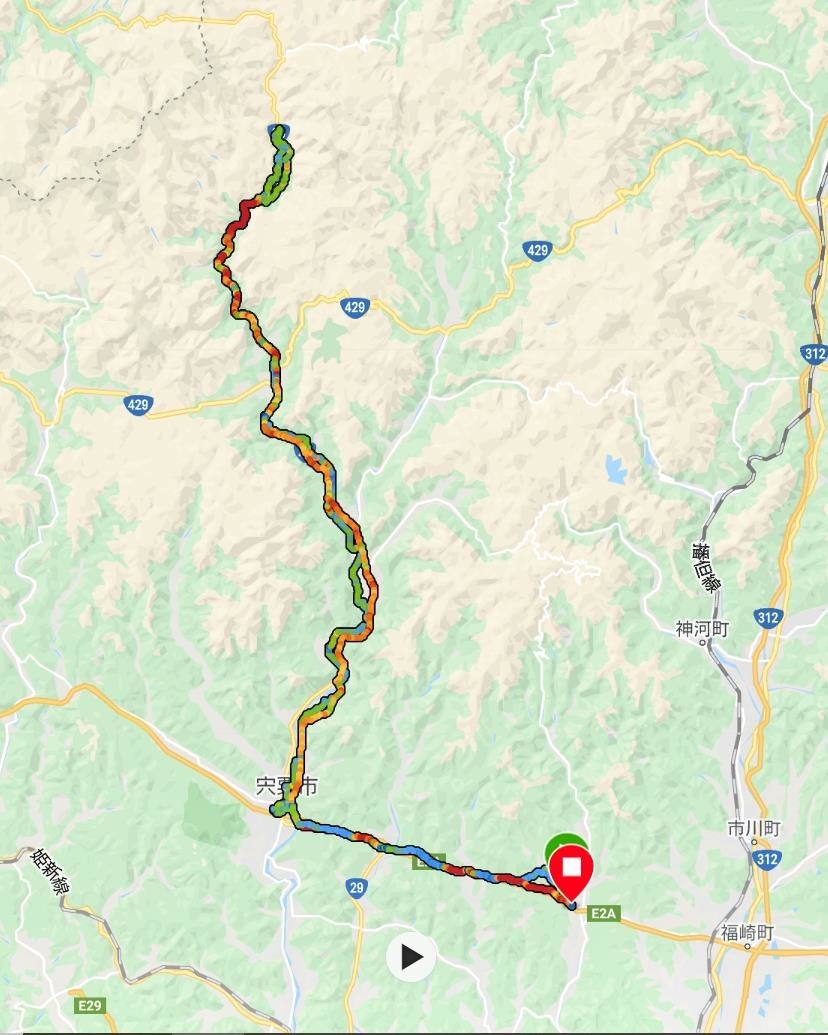
Task: Select the blue Route 29 shield
Action: [357, 887]
